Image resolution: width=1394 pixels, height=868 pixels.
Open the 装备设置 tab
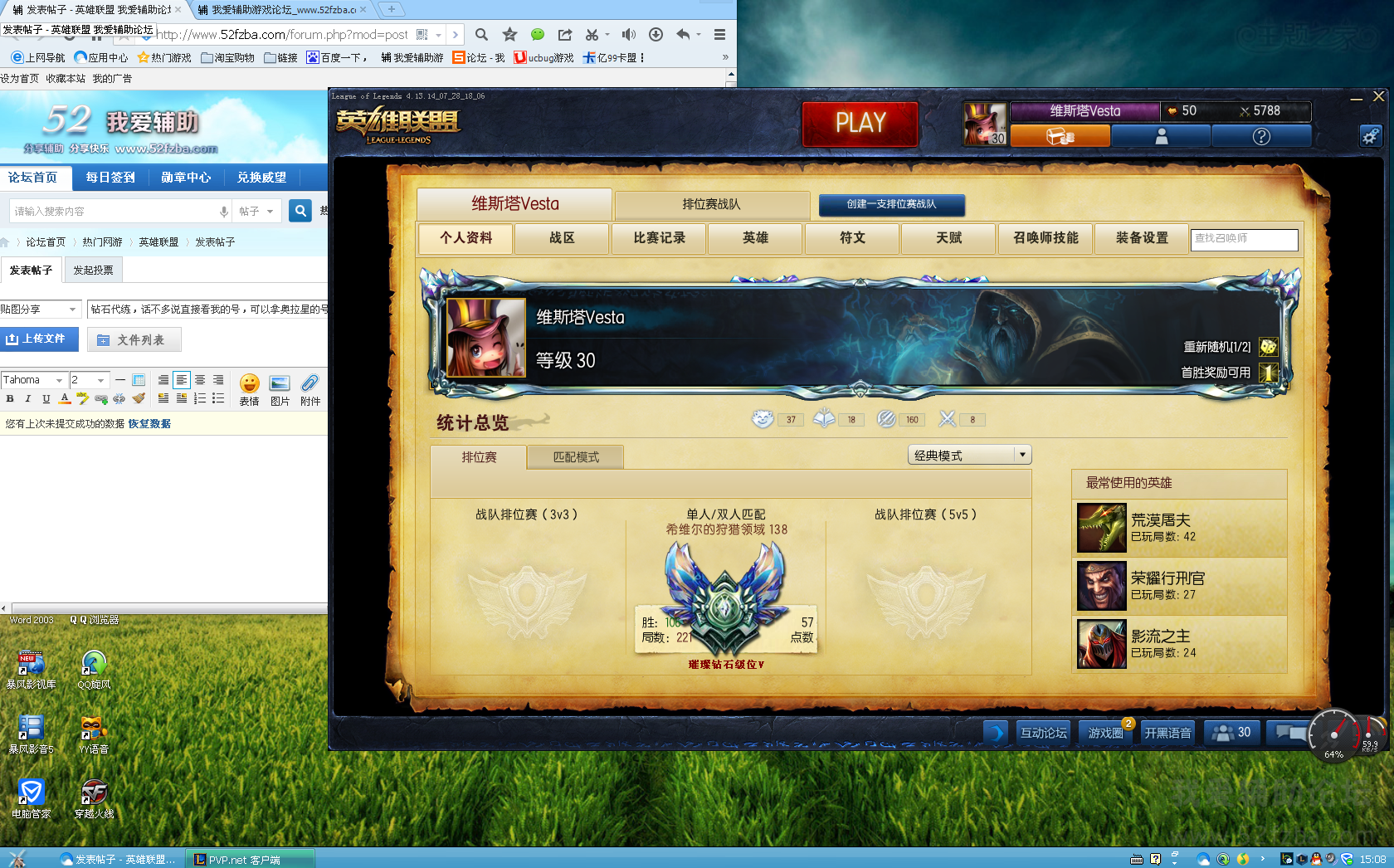pyautogui.click(x=1142, y=238)
